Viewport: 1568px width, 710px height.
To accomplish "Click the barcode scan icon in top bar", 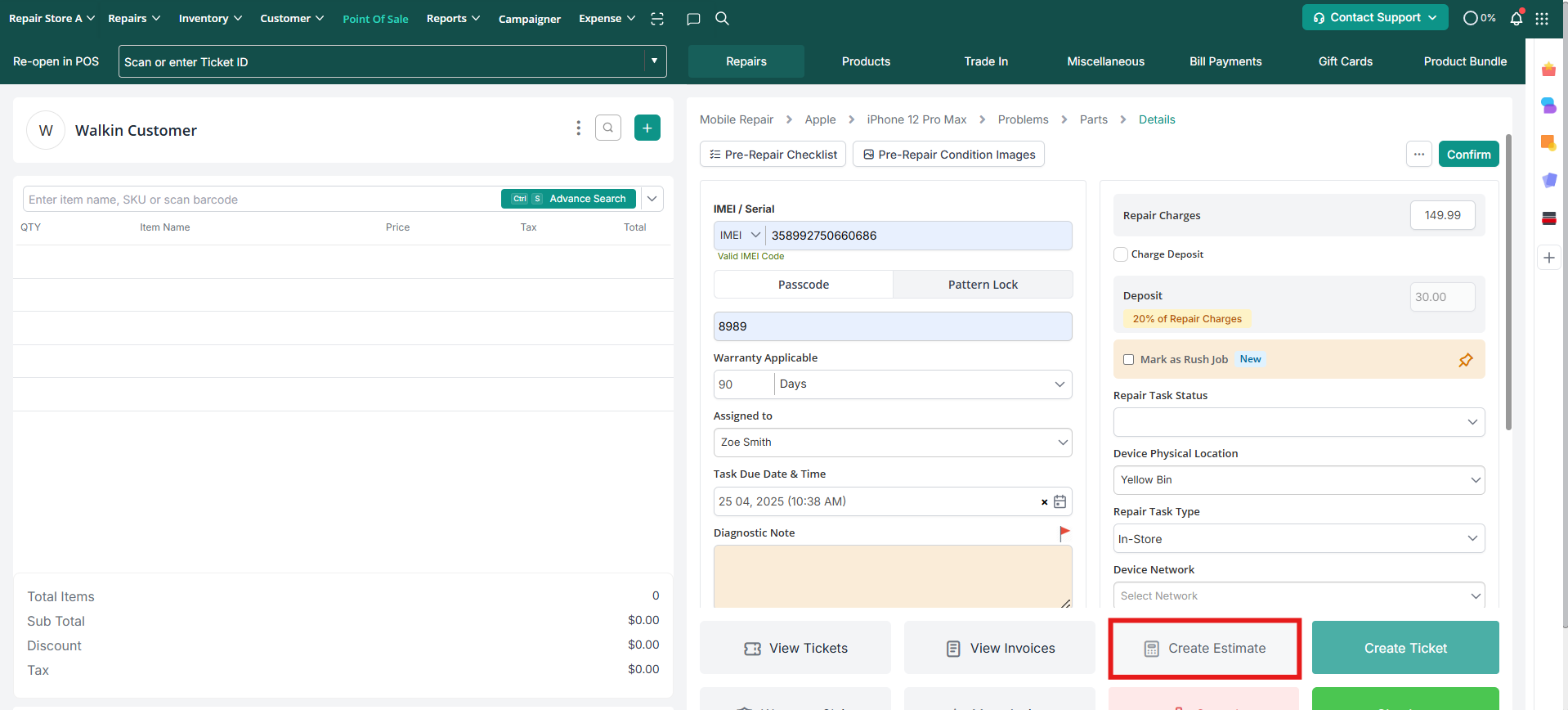I will [657, 19].
